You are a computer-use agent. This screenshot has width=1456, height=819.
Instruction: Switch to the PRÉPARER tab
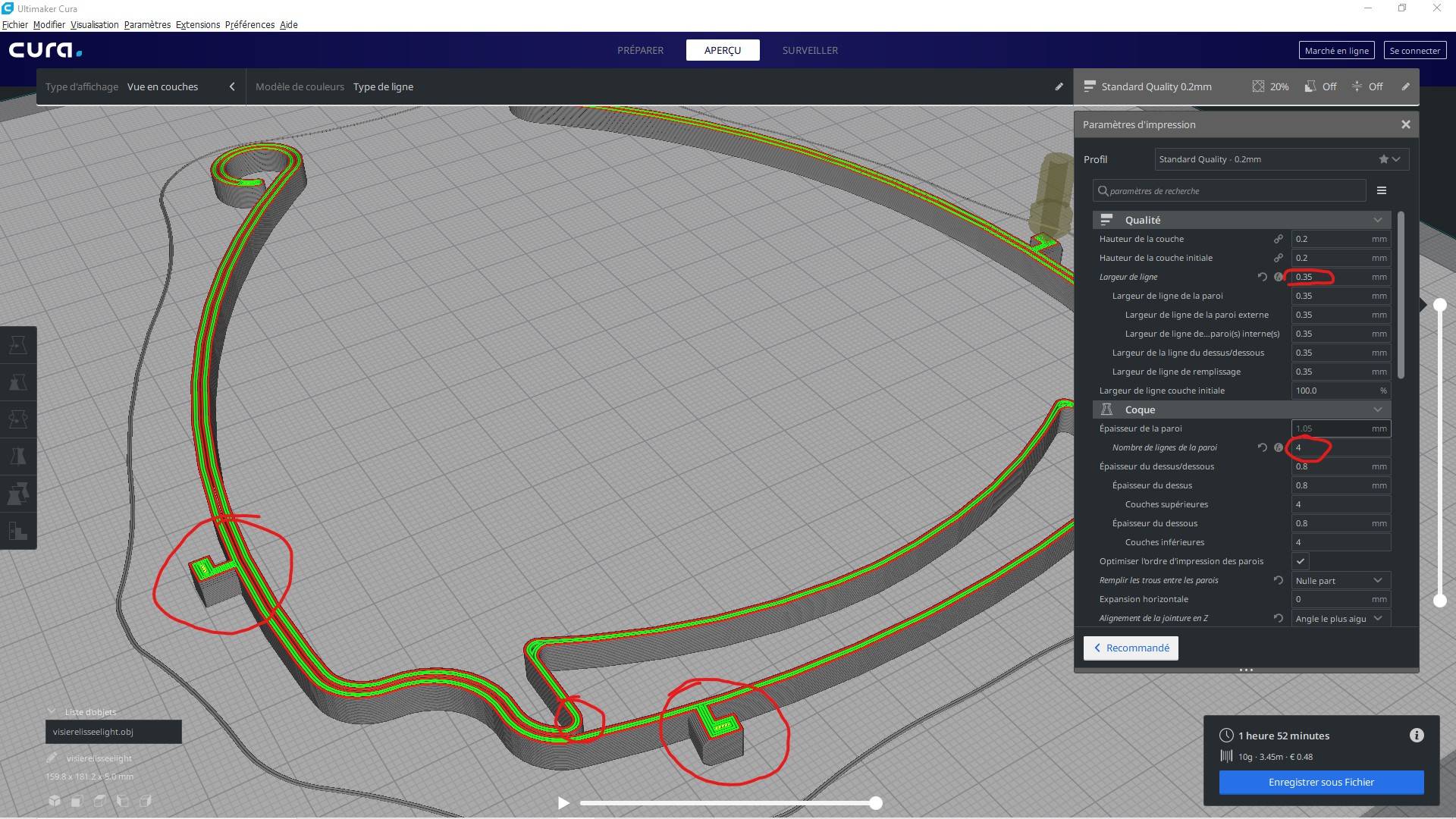pyautogui.click(x=640, y=50)
